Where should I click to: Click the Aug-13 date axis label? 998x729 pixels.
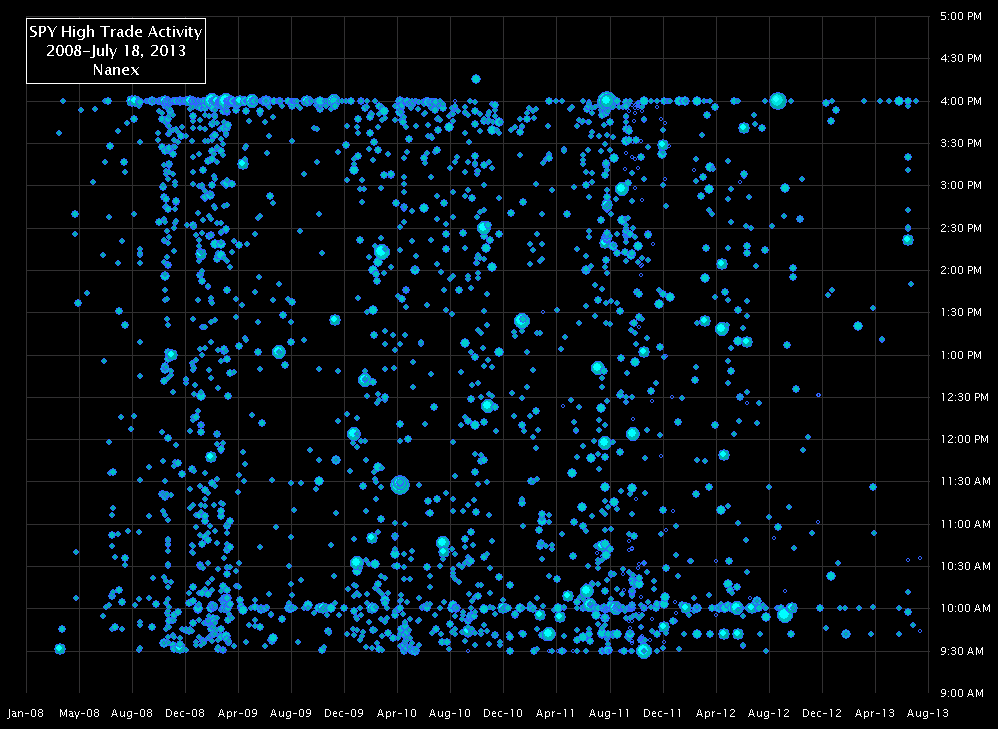click(x=928, y=713)
